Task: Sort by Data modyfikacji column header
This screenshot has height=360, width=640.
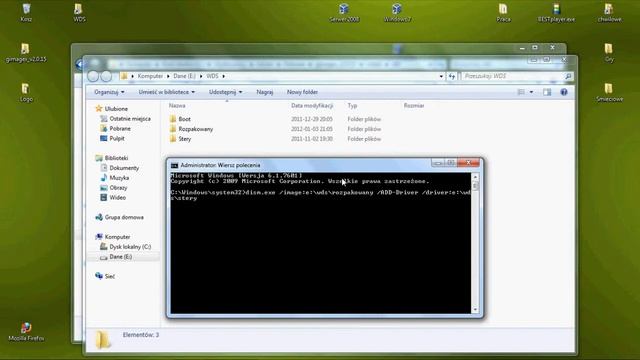Action: pyautogui.click(x=312, y=106)
